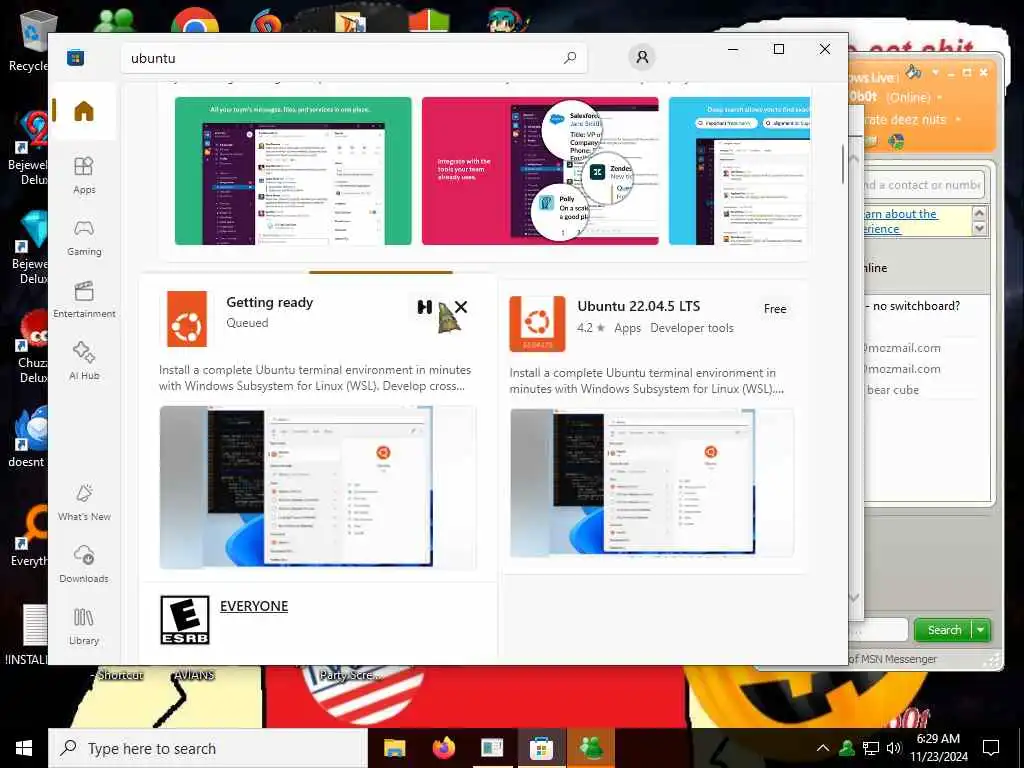Image resolution: width=1024 pixels, height=768 pixels.
Task: Pause the queued Ubuntu download
Action: click(x=424, y=307)
